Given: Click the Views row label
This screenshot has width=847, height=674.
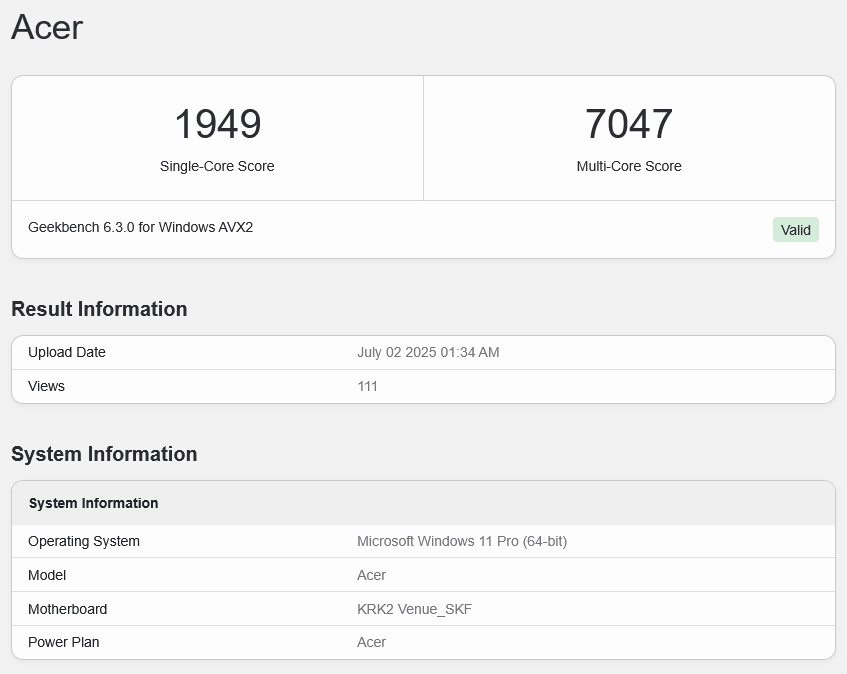Looking at the screenshot, I should click(x=46, y=386).
